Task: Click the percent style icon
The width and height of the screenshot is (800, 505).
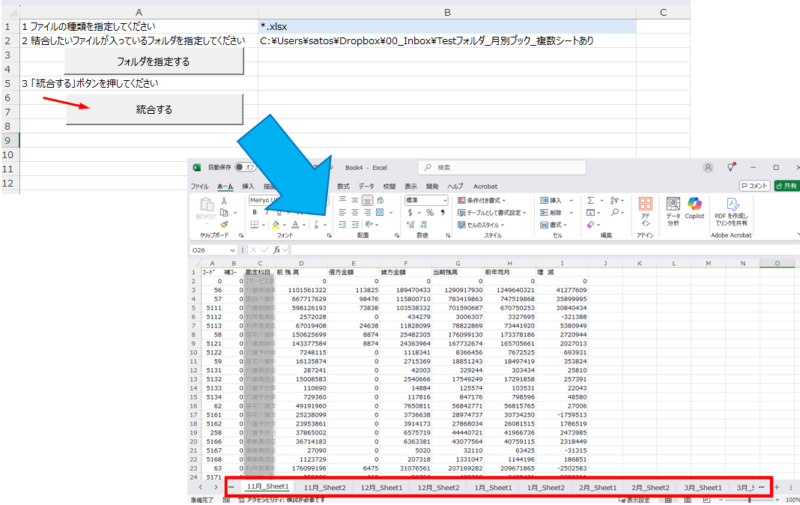Action: pos(428,212)
